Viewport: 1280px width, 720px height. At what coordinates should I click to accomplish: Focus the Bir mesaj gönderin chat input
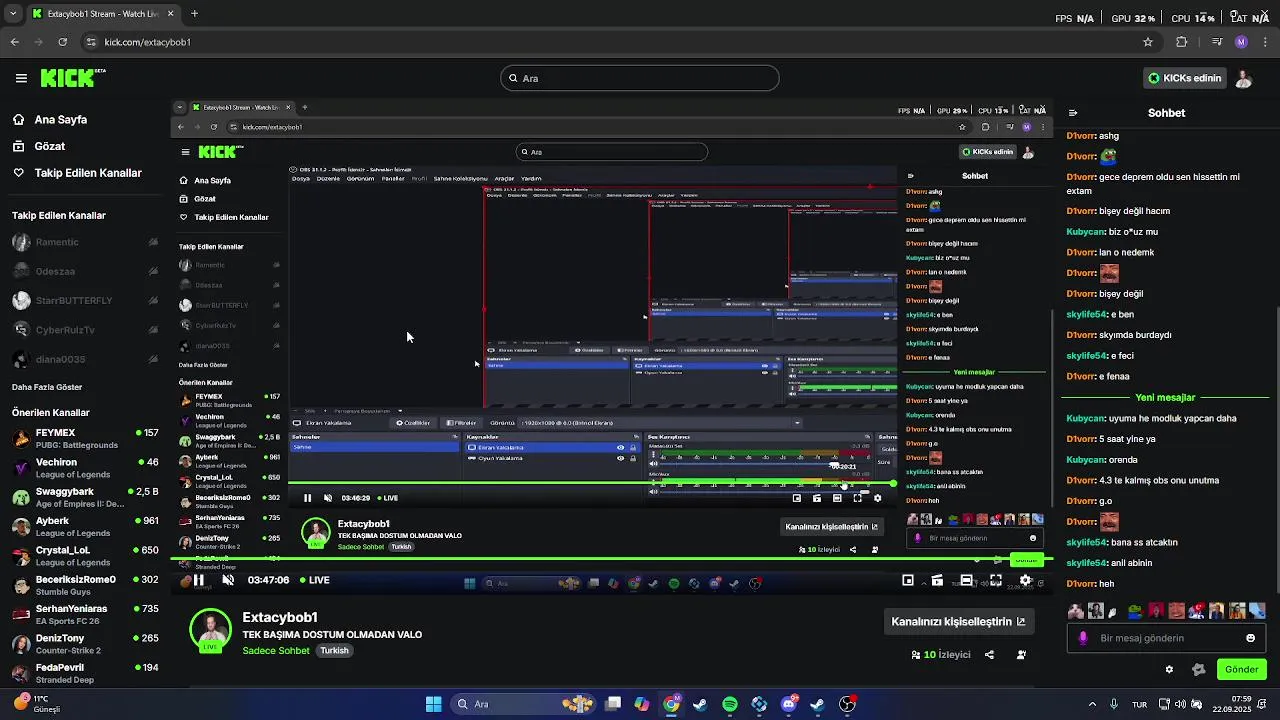(x=1166, y=638)
